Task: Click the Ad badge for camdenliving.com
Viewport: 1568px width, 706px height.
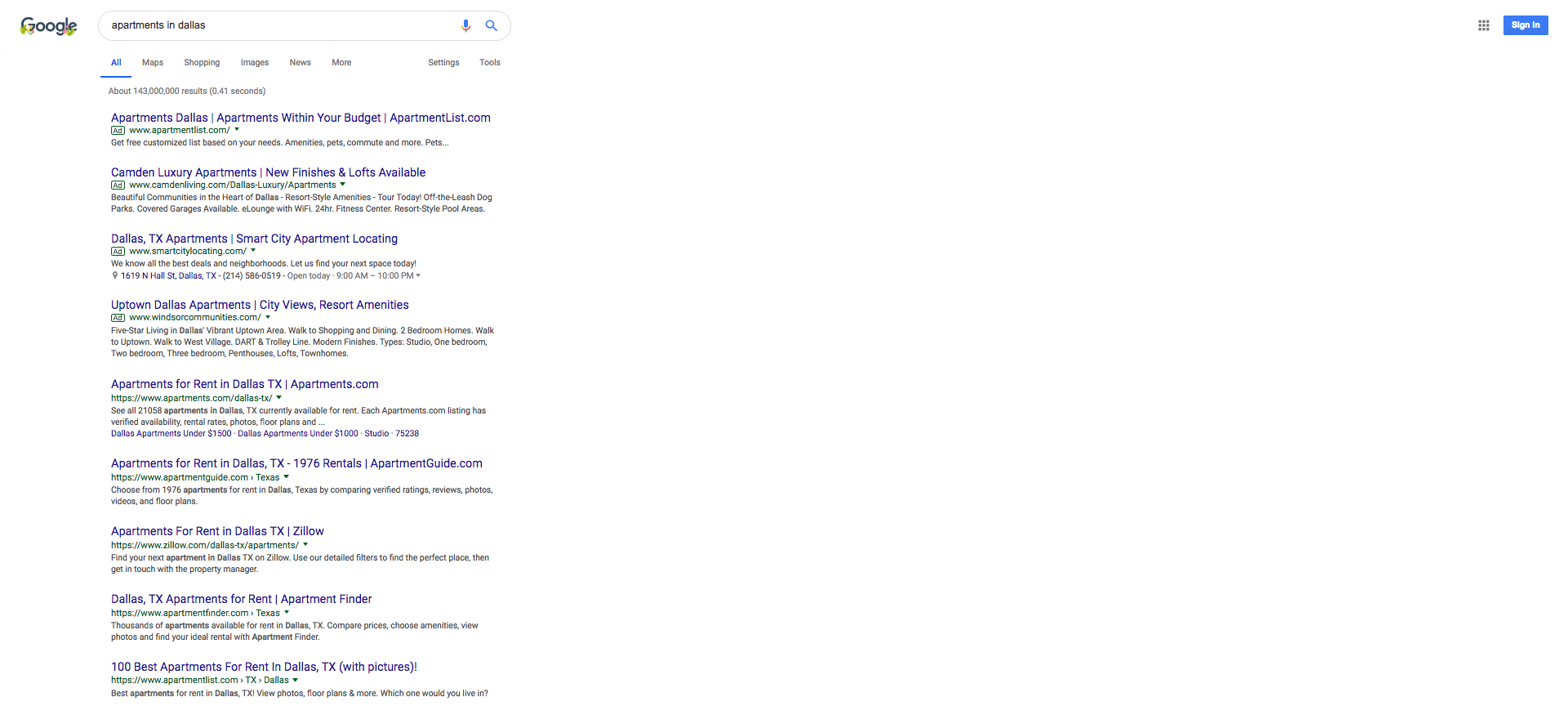Action: [x=118, y=185]
